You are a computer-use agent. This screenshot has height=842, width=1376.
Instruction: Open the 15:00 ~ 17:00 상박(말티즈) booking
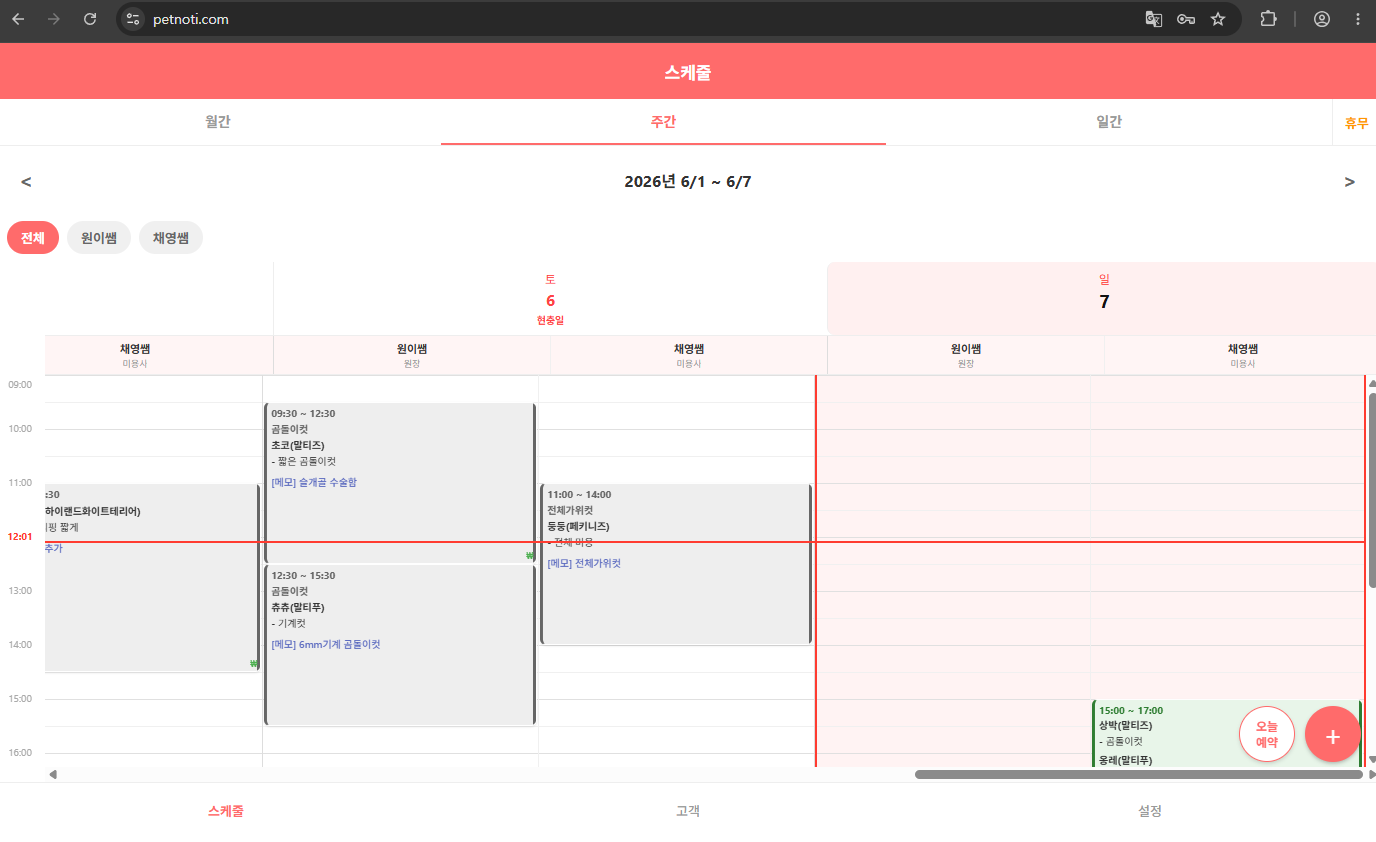[x=1226, y=734]
